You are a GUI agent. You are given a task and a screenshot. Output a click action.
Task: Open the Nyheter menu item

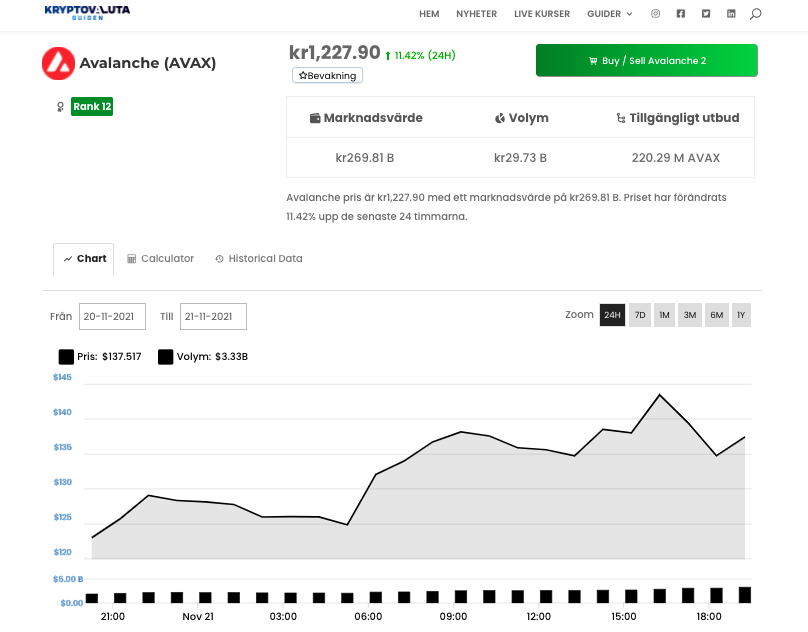476,14
